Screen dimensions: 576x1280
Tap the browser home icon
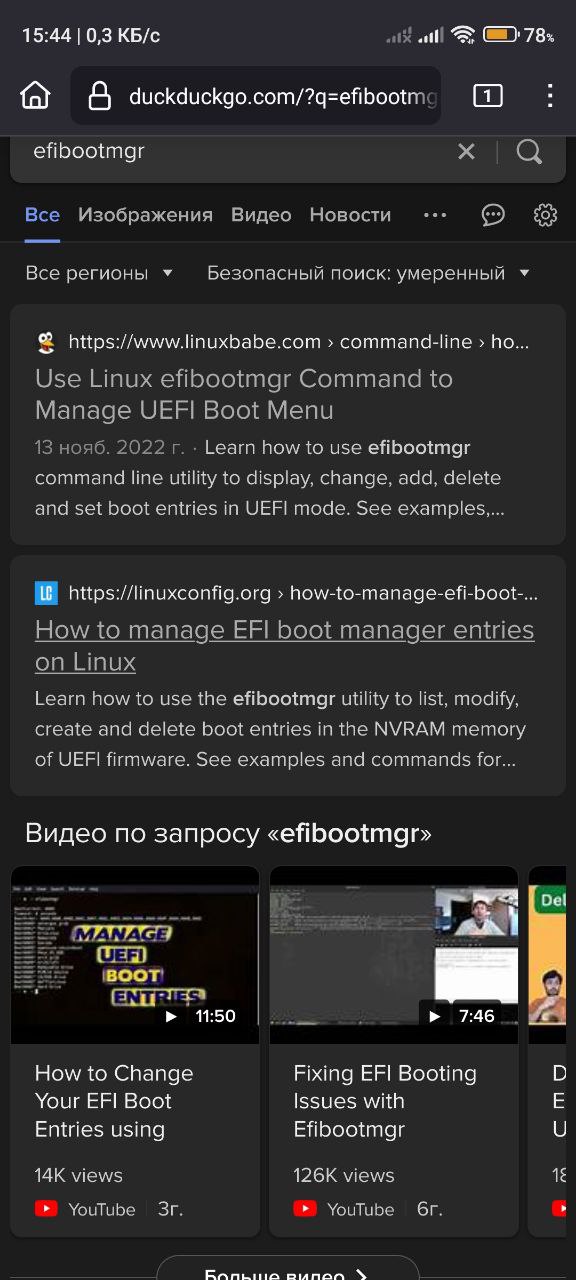(x=35, y=96)
